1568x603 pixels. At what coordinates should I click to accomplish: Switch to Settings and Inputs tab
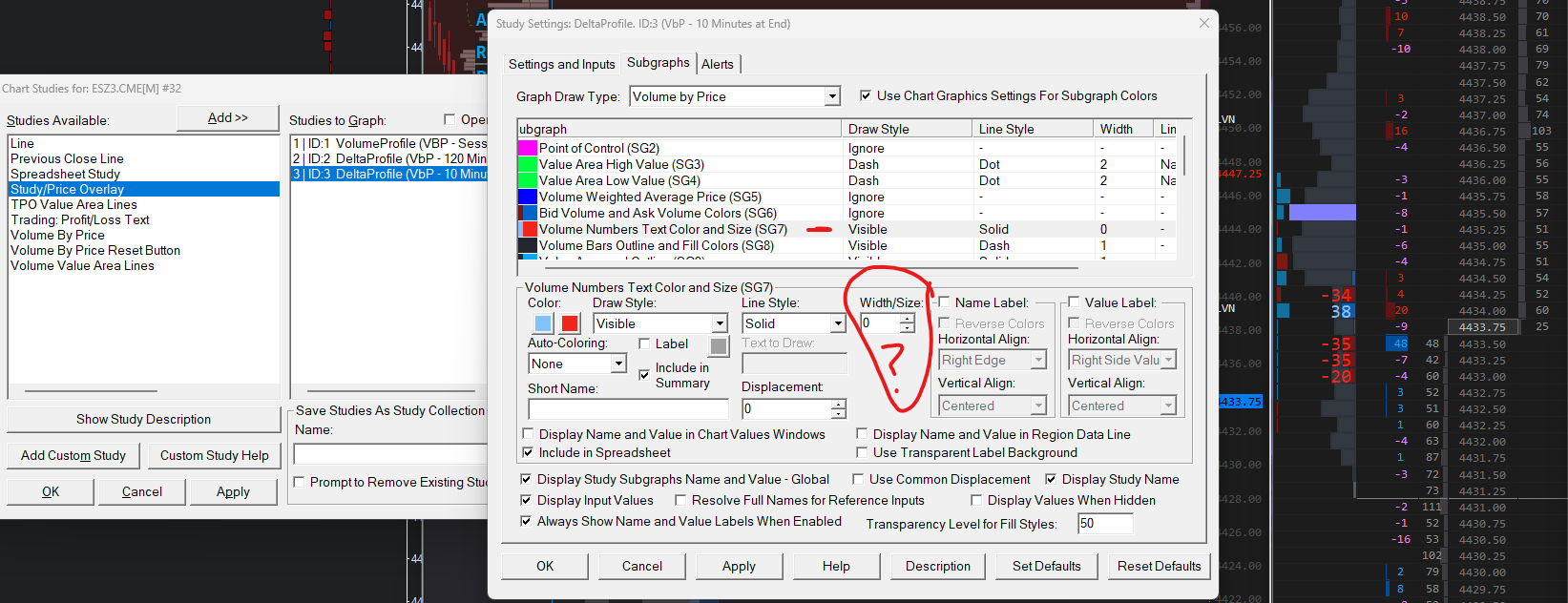pos(561,64)
